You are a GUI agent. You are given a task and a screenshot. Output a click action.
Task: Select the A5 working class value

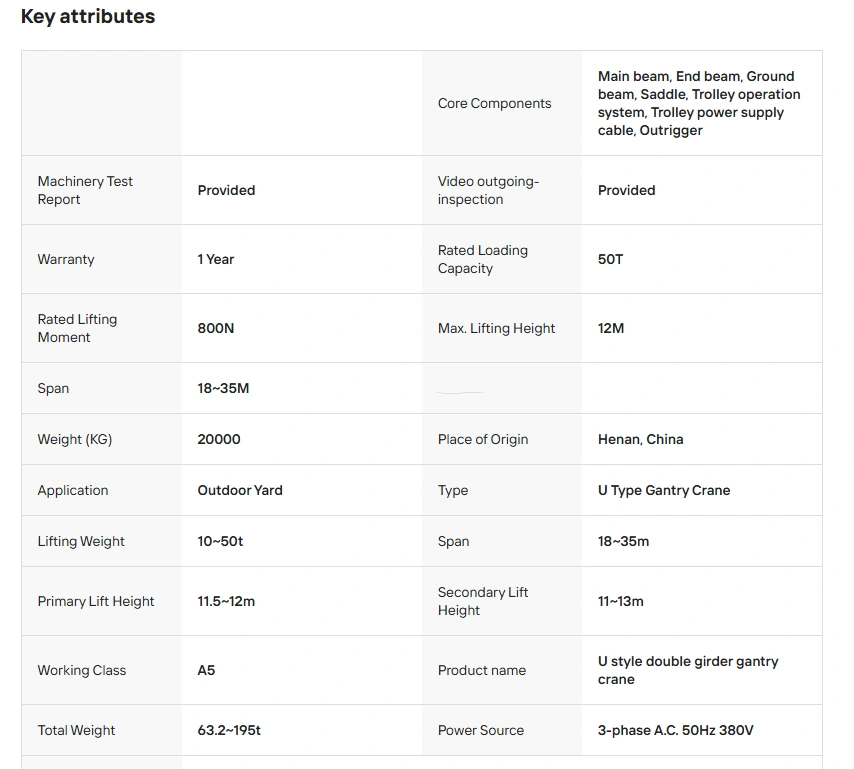pos(206,670)
